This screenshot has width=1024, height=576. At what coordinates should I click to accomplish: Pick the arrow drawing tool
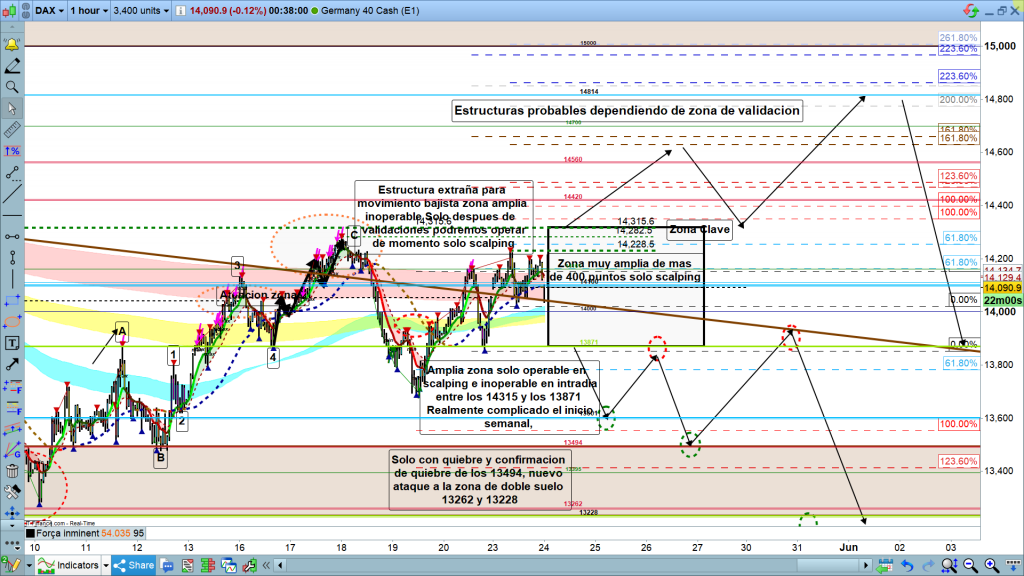pos(12,364)
